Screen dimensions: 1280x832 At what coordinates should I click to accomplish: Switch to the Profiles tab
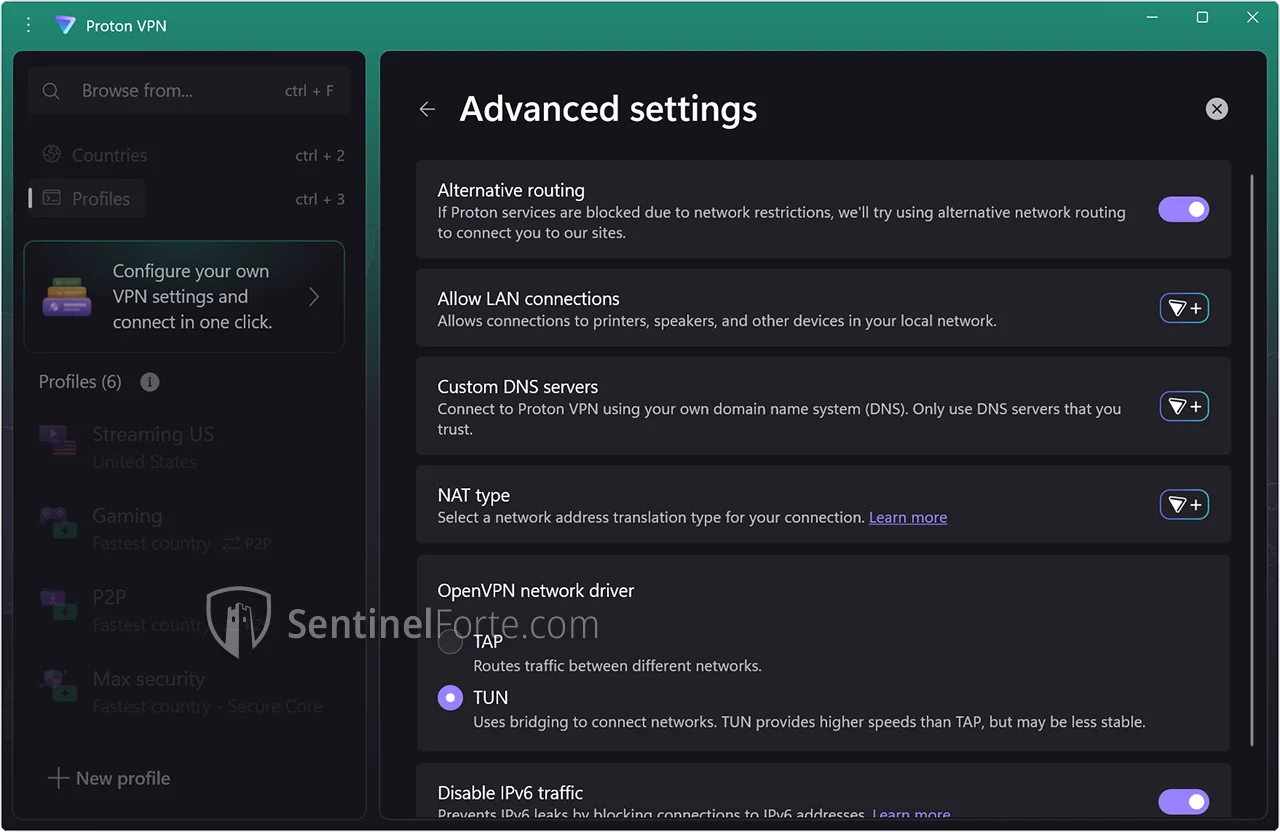[100, 199]
